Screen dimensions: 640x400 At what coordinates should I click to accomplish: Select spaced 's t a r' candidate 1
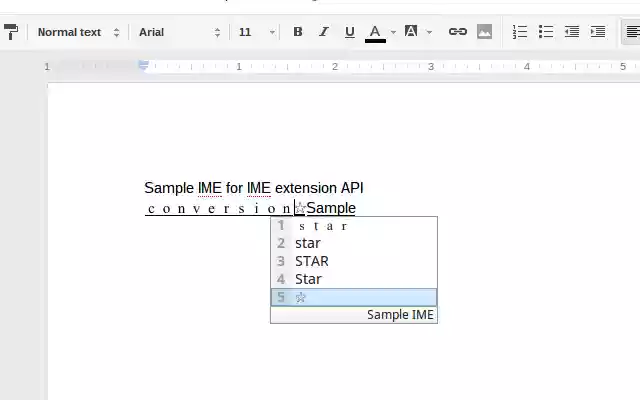tap(354, 226)
